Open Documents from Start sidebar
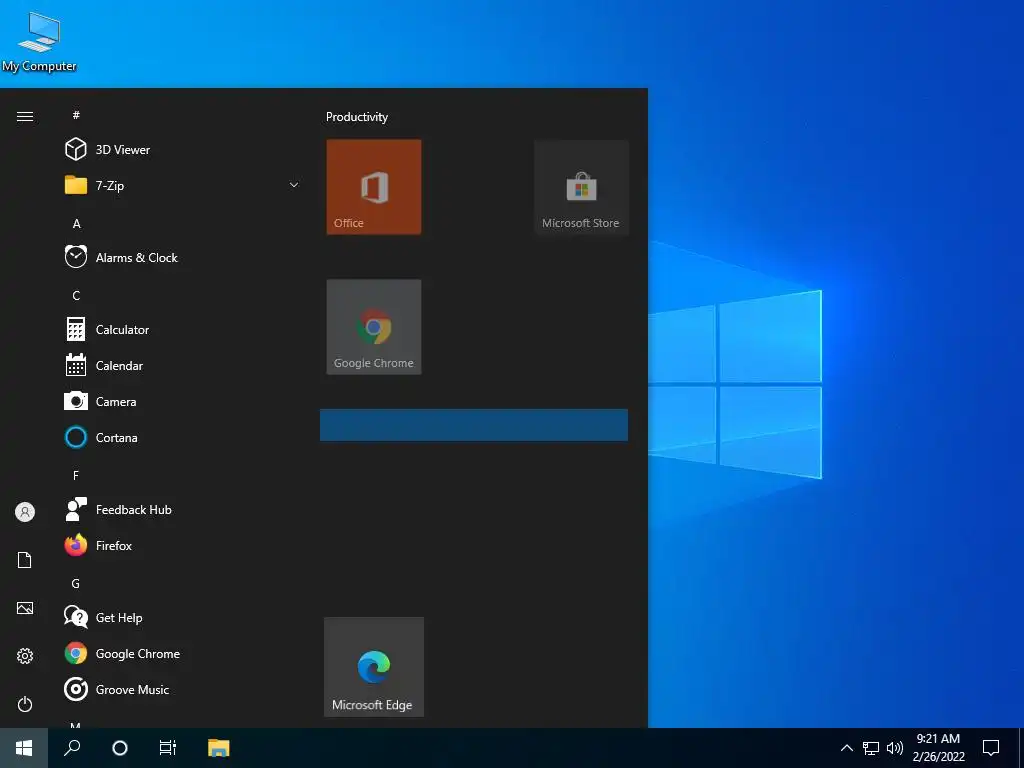Viewport: 1024px width, 768px height. click(x=25, y=560)
